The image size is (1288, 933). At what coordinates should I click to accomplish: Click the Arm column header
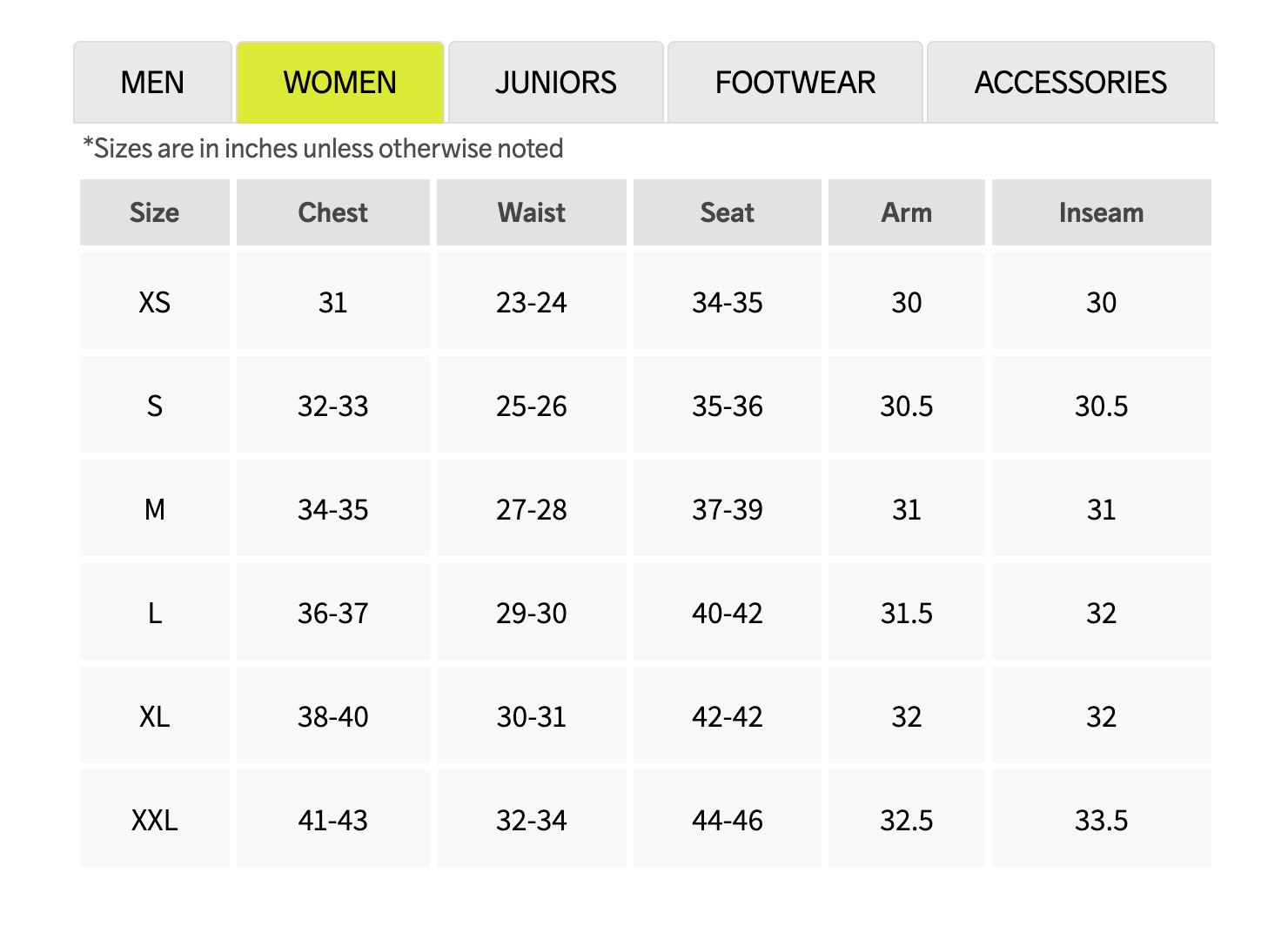(x=906, y=212)
